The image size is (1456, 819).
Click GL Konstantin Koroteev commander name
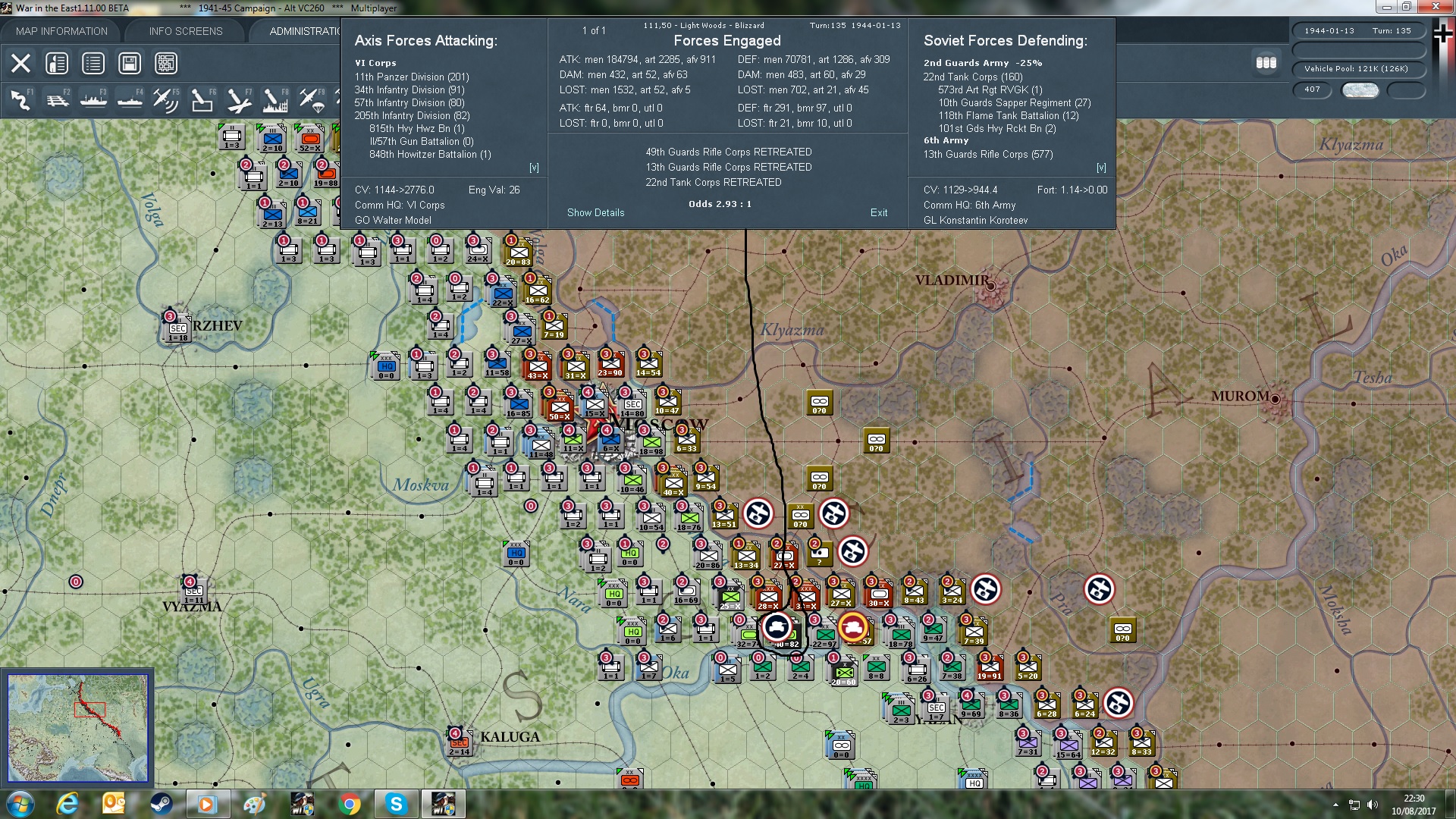[975, 220]
